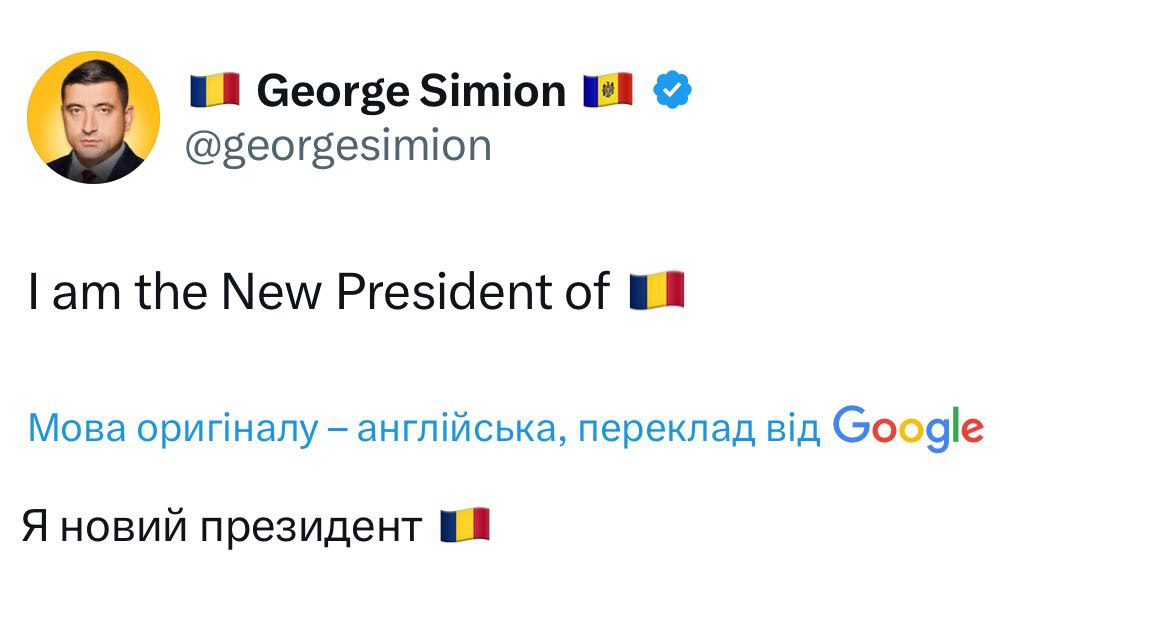Click the word "англійська" in the translation note
This screenshot has width=1170, height=621.
click(x=462, y=429)
